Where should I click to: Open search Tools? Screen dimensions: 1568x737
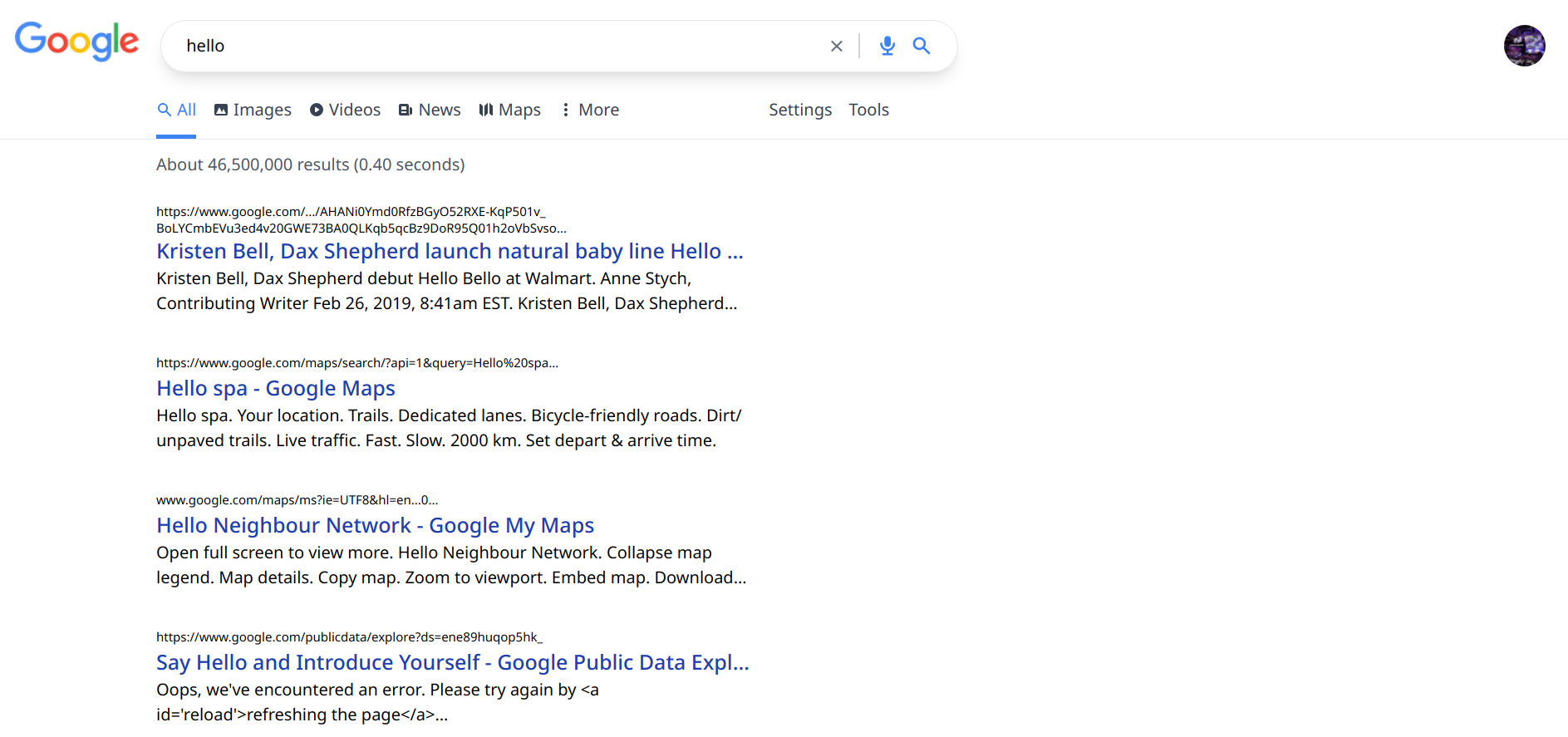[x=868, y=110]
